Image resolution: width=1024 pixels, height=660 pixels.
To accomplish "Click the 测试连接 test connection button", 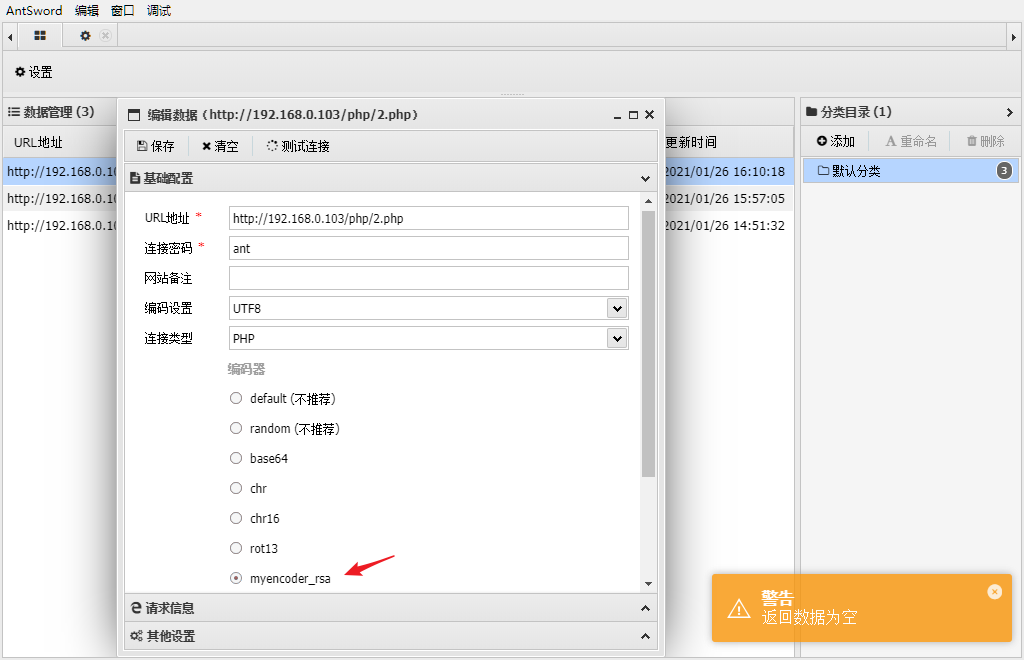I will (x=298, y=146).
